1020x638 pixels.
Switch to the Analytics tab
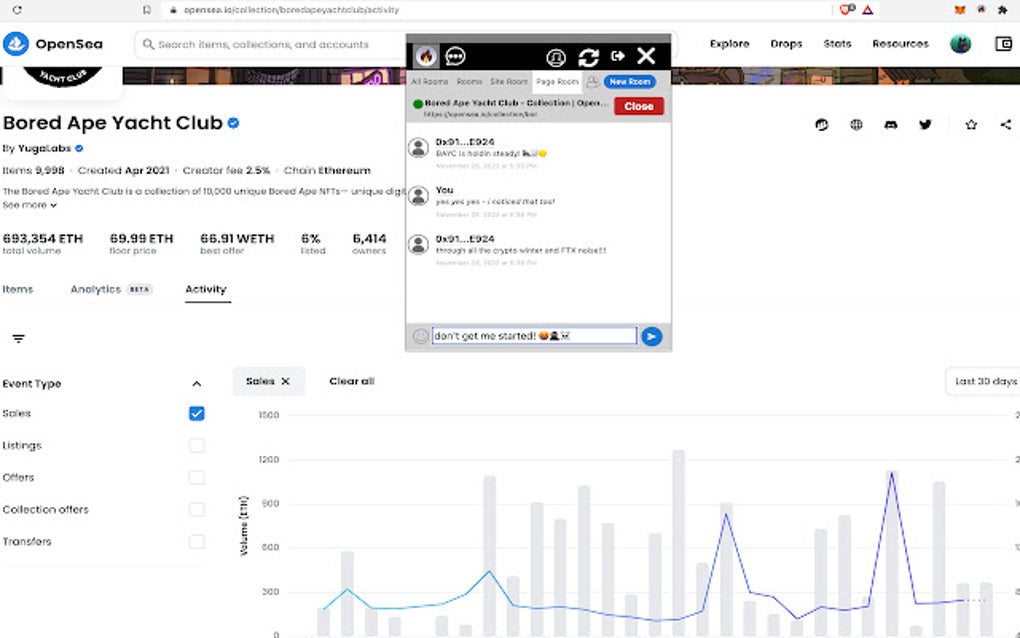point(96,289)
